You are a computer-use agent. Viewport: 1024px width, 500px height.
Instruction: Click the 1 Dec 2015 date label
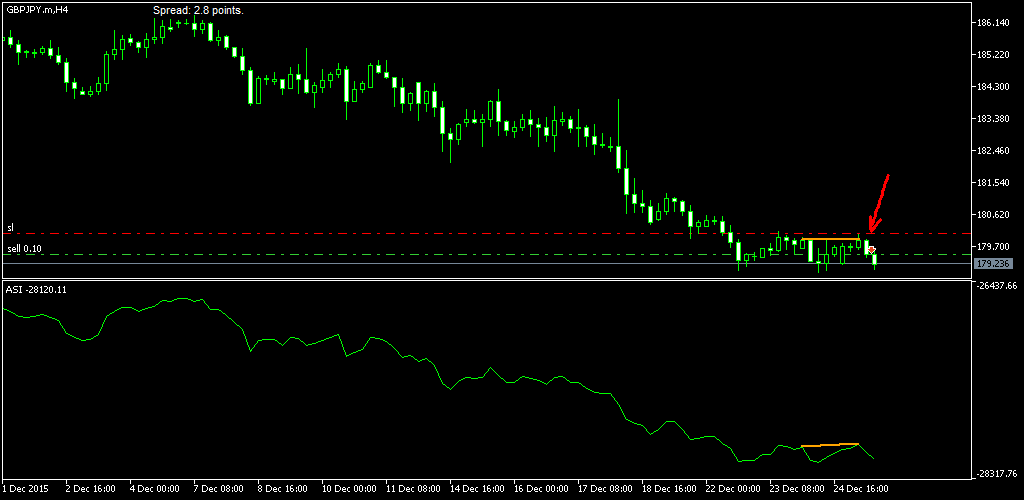(x=25, y=488)
